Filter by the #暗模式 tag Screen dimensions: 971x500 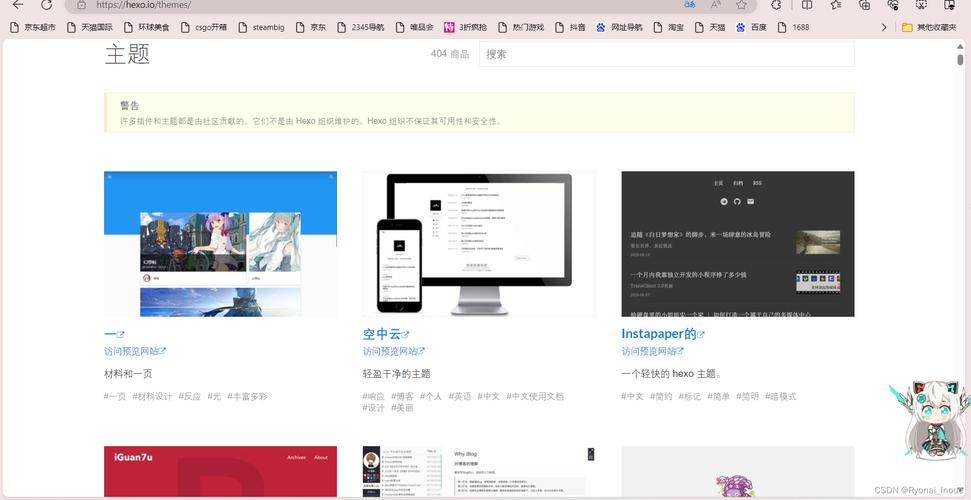[x=780, y=396]
